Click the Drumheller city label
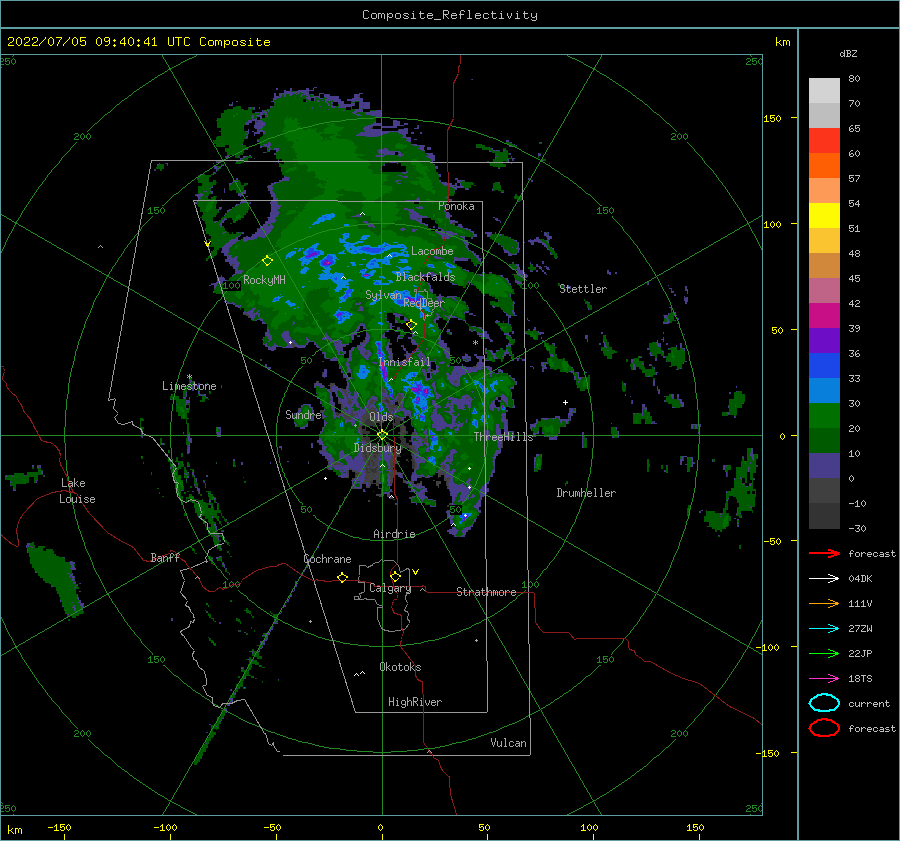Screen dimensions: 900x841 click(586, 493)
